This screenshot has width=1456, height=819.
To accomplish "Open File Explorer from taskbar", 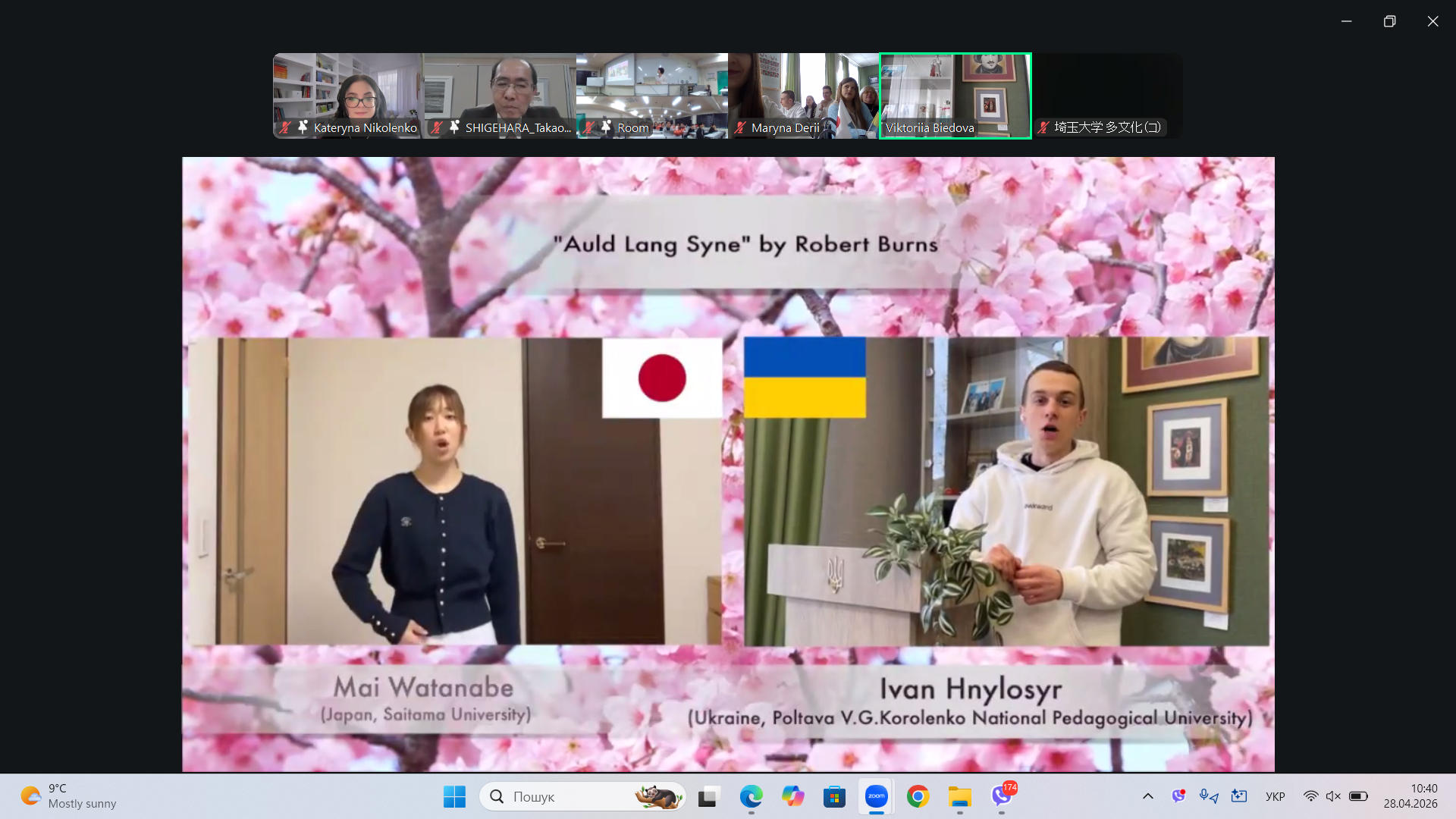I will pos(959,796).
